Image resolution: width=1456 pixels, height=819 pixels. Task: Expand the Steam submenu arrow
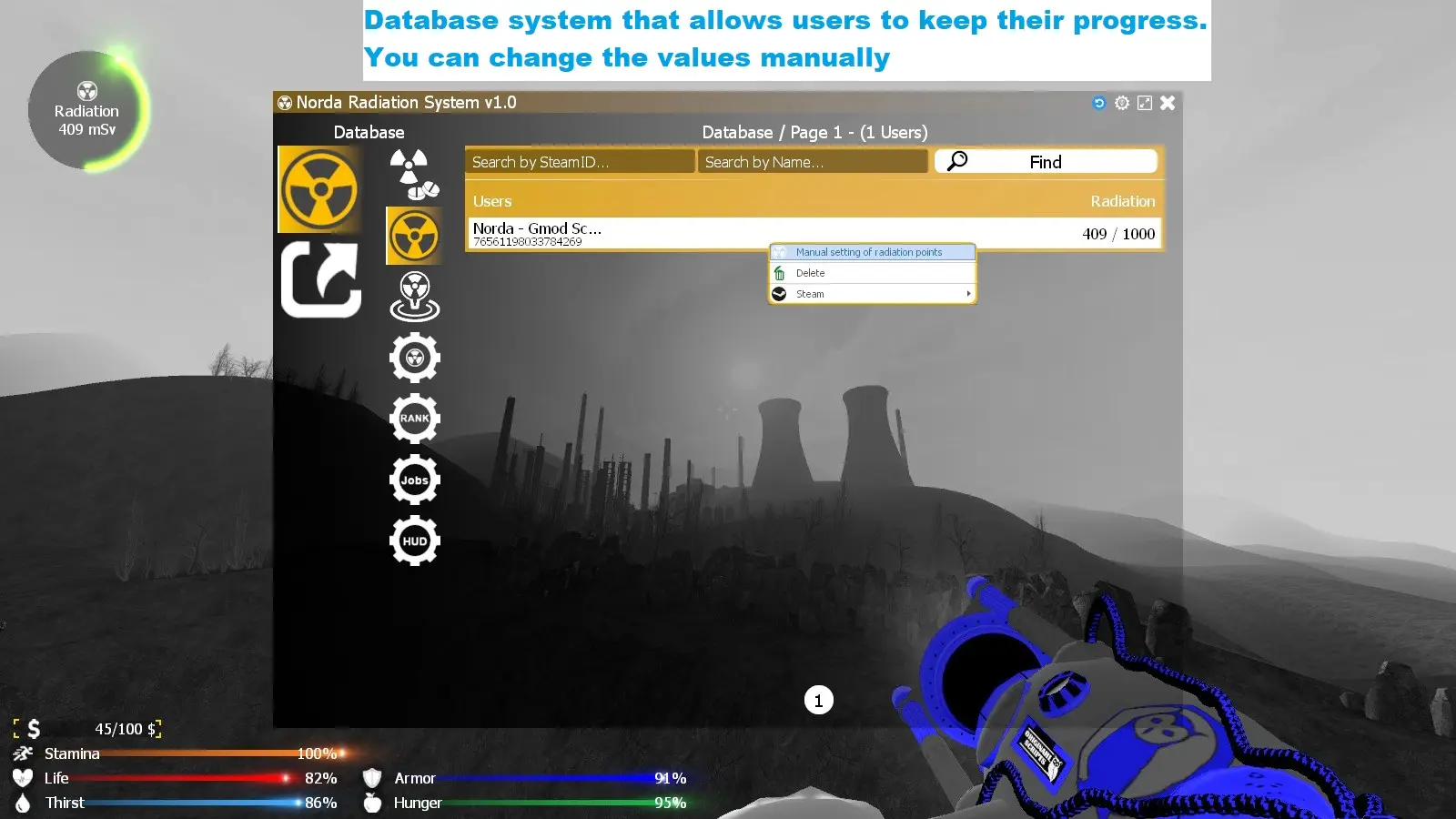click(967, 293)
